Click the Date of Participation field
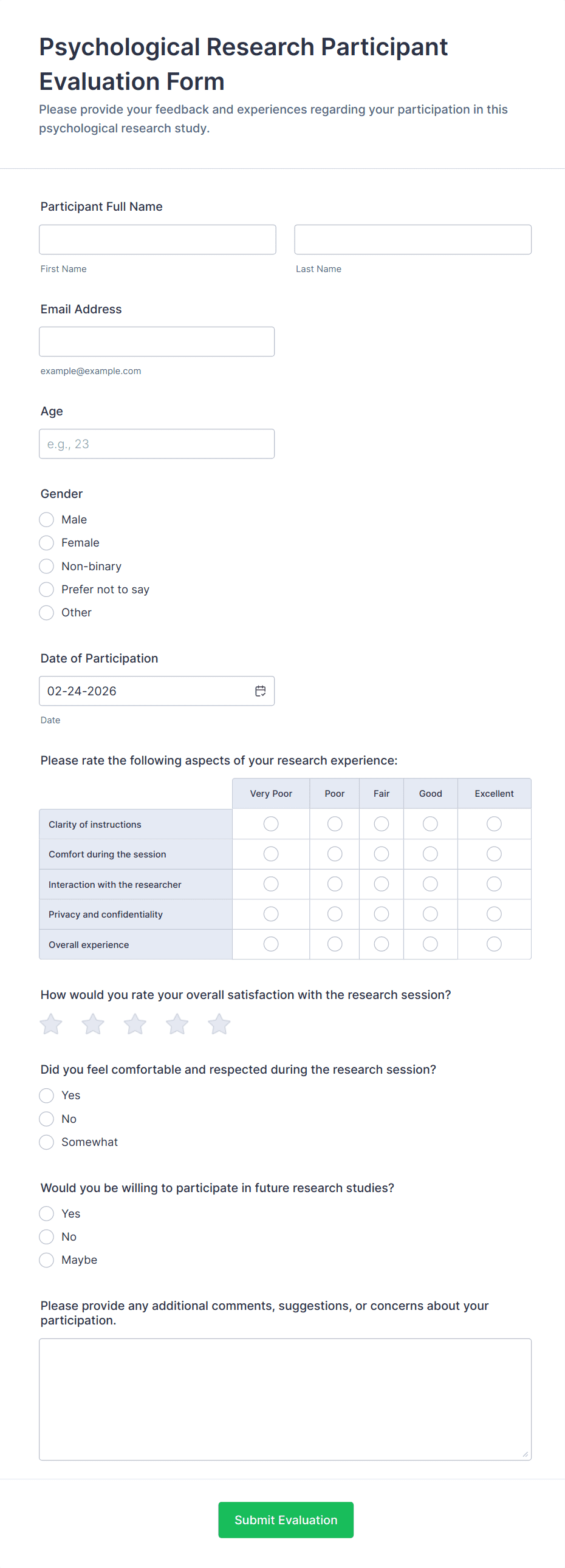The width and height of the screenshot is (565, 1568). [146, 691]
